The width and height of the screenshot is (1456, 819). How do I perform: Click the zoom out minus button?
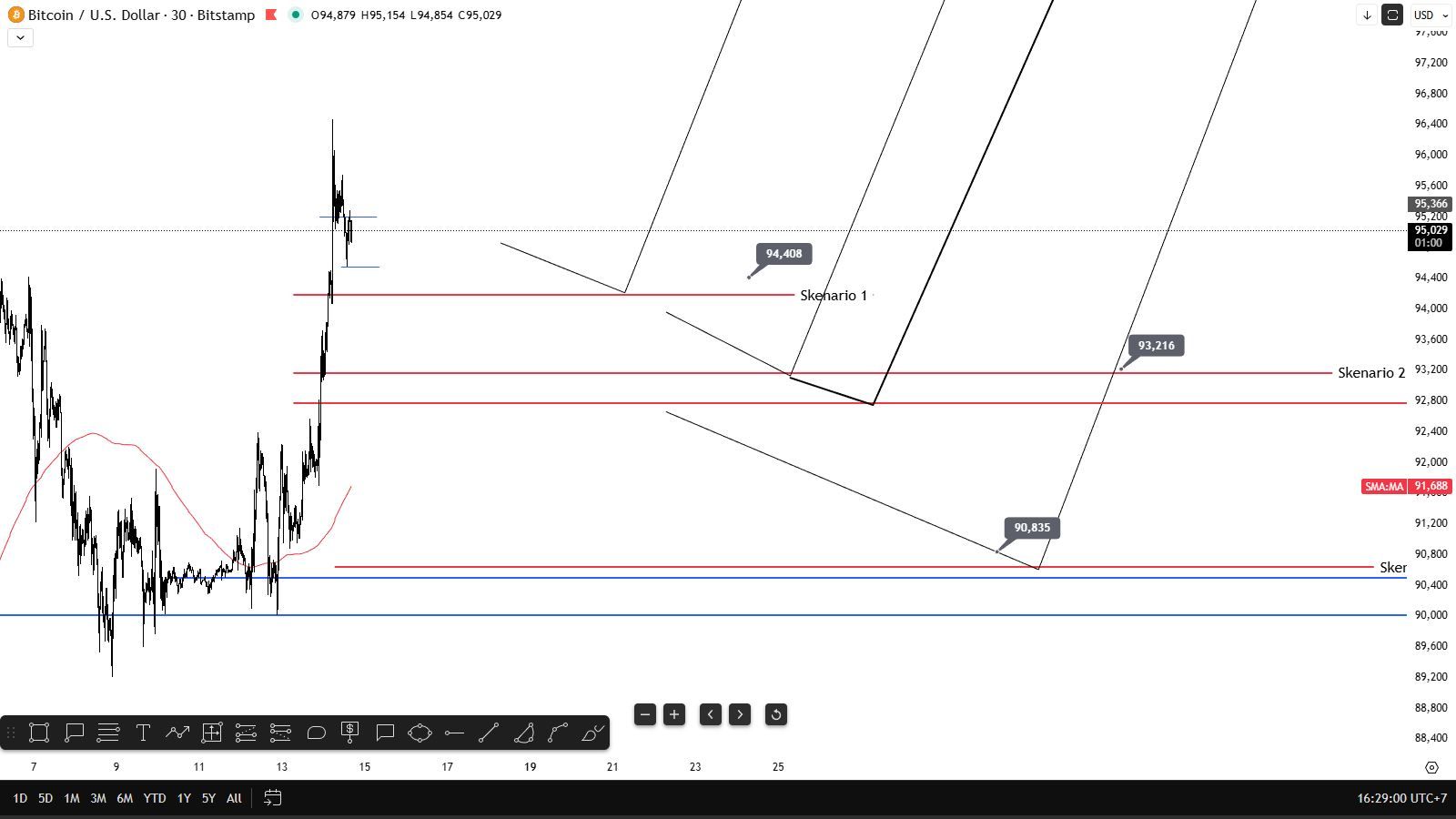[645, 715]
